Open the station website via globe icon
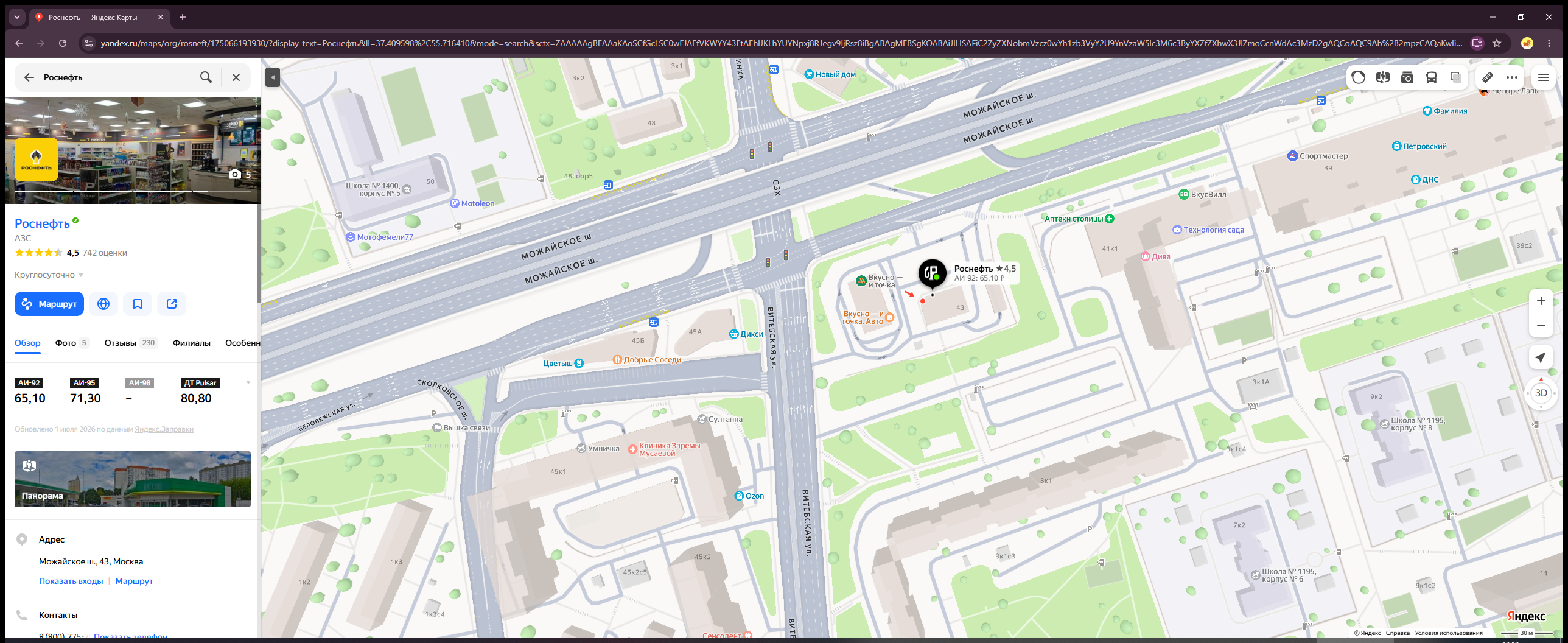This screenshot has height=643, width=1568. (x=103, y=304)
